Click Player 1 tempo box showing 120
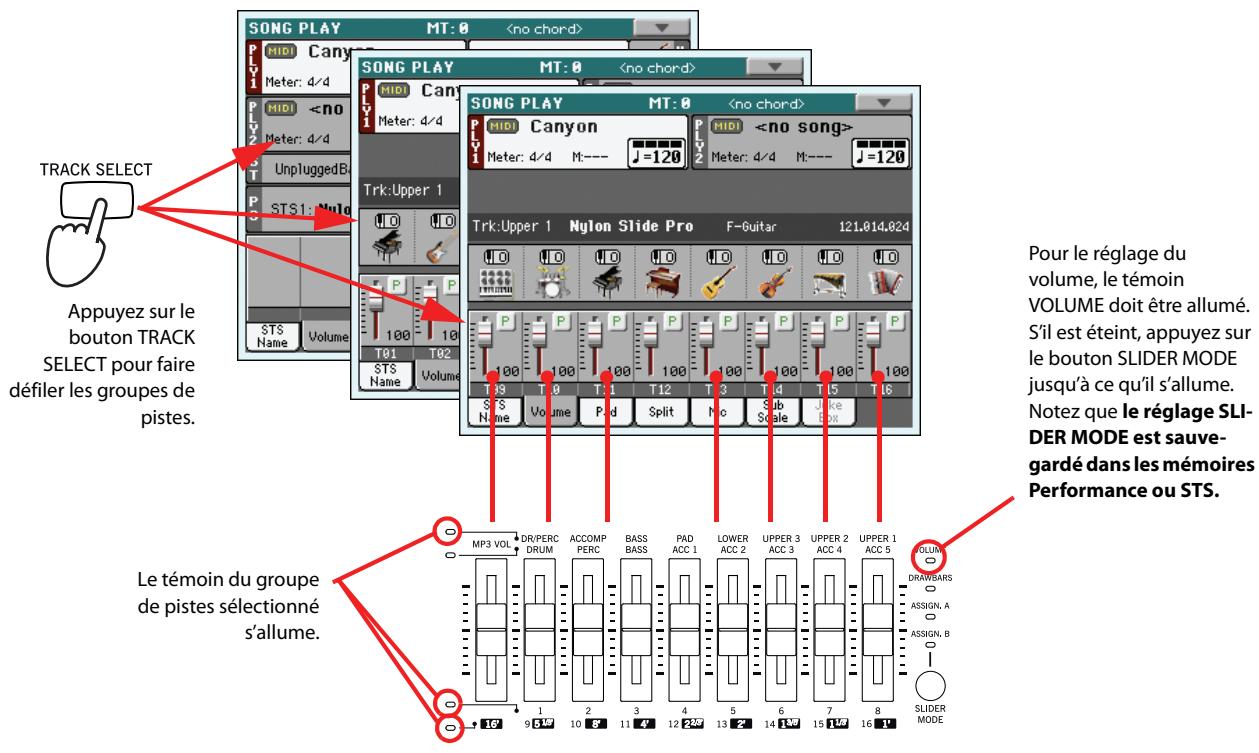Screen dimensions: 1259x753 click(658, 151)
